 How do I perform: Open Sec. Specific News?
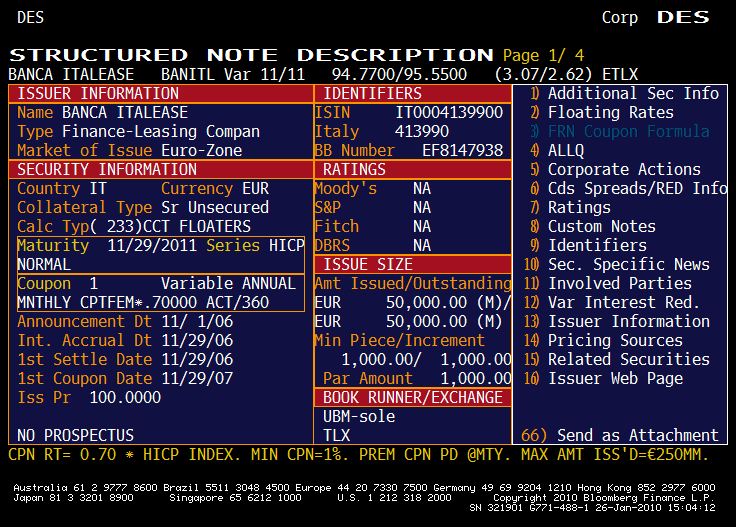pos(628,264)
